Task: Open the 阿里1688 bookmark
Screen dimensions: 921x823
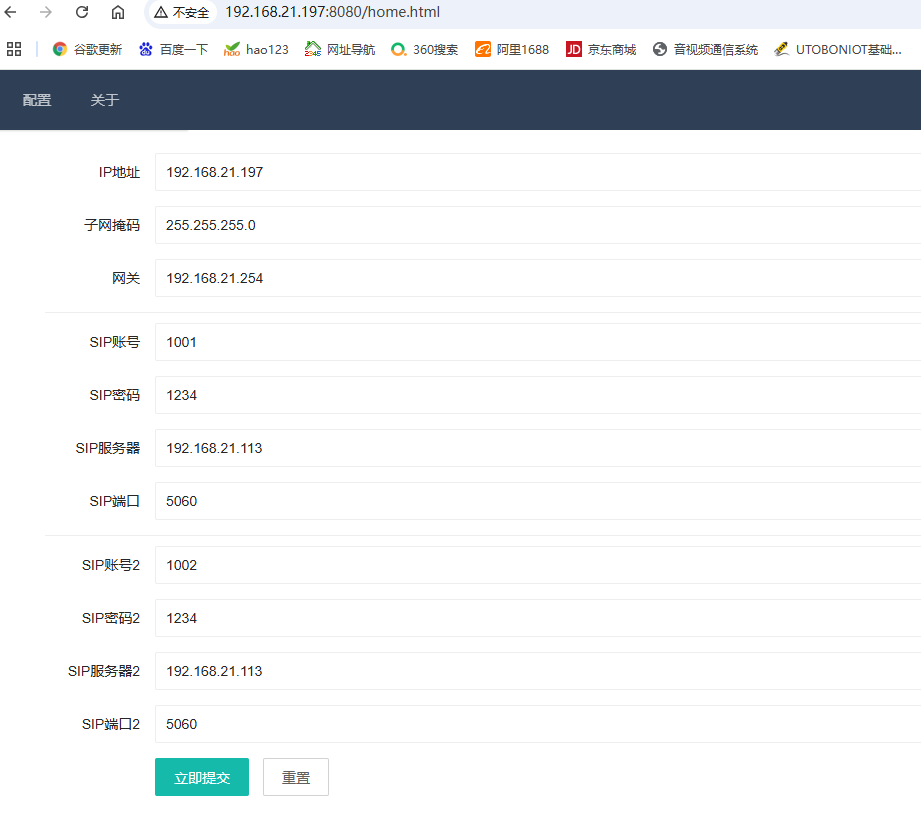Action: coord(512,49)
